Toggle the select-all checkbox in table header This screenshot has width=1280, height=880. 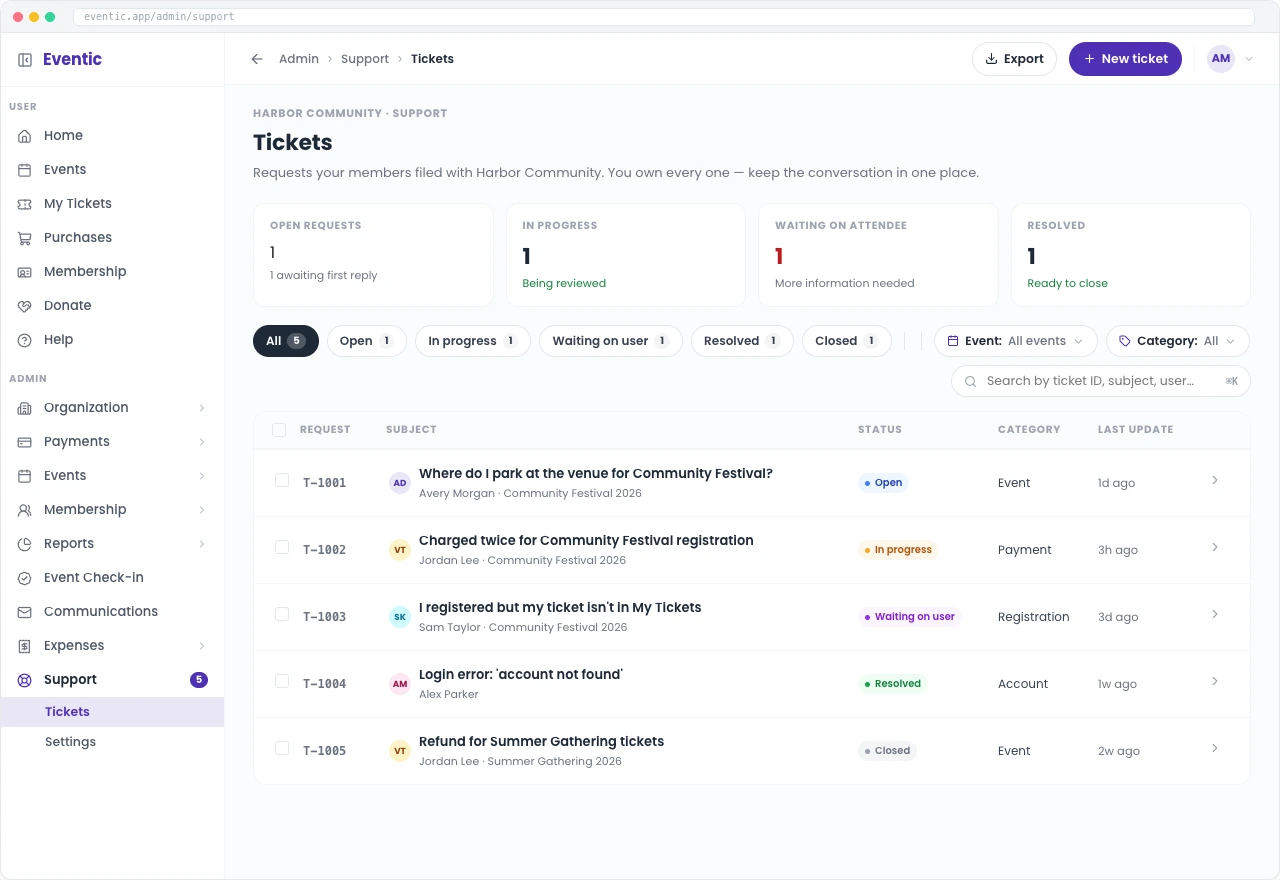[279, 430]
